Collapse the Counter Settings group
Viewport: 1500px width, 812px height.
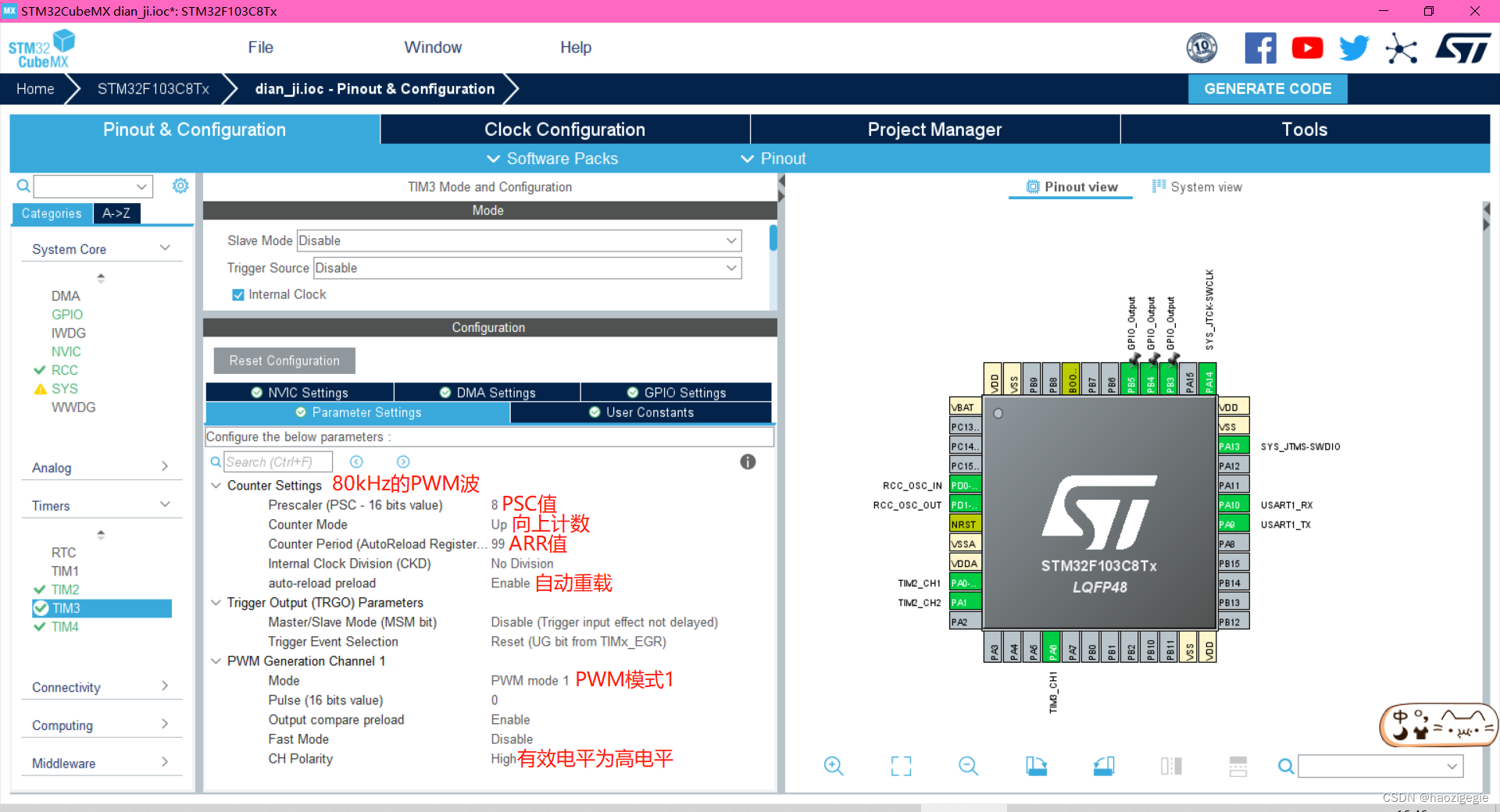click(216, 486)
